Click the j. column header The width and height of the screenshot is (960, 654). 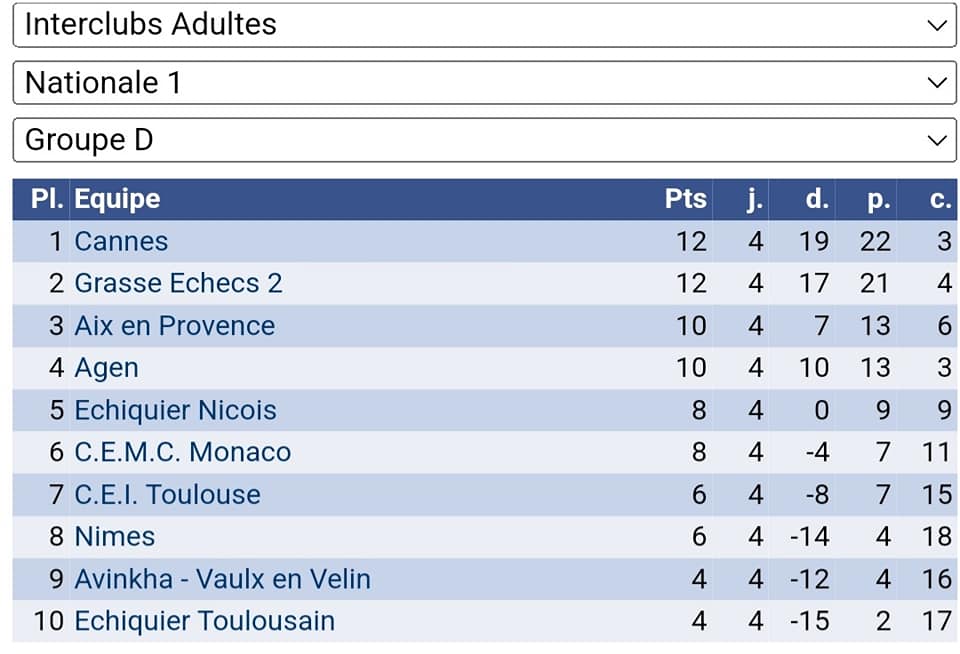755,199
